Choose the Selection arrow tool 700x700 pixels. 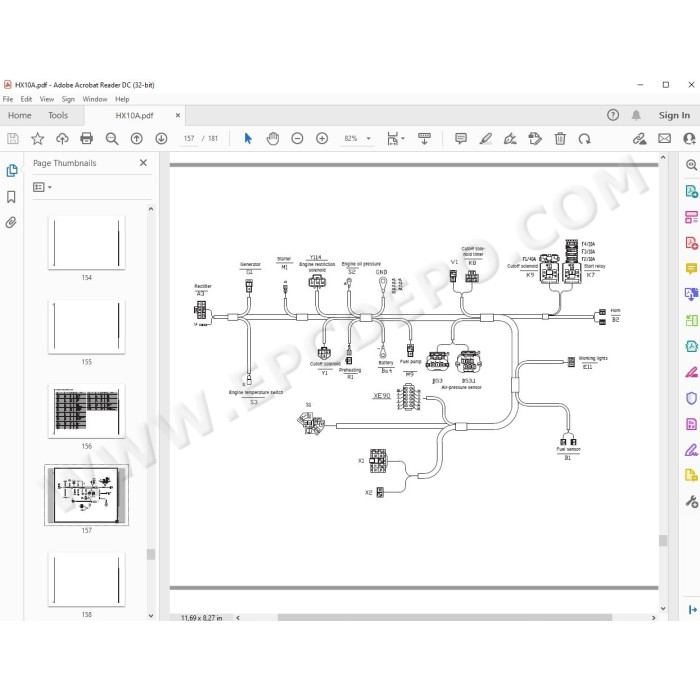click(x=248, y=139)
